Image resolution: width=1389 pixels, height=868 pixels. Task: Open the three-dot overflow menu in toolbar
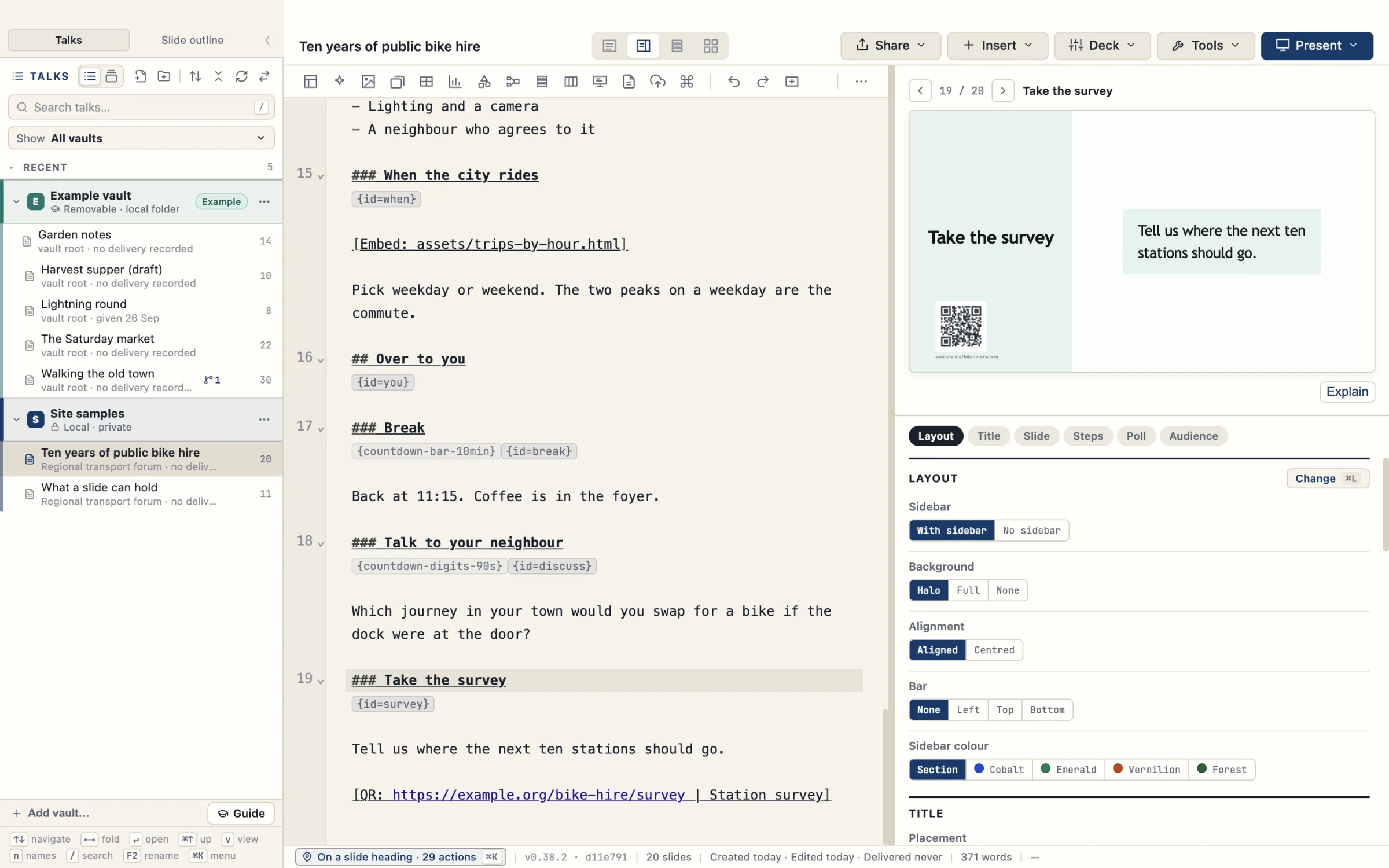[x=861, y=82]
